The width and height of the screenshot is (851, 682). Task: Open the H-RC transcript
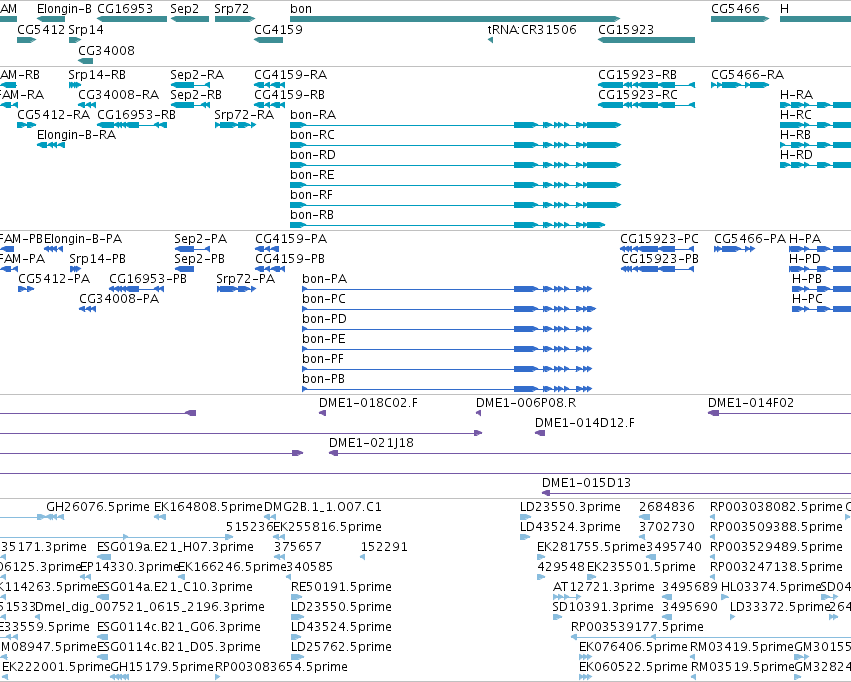point(815,125)
